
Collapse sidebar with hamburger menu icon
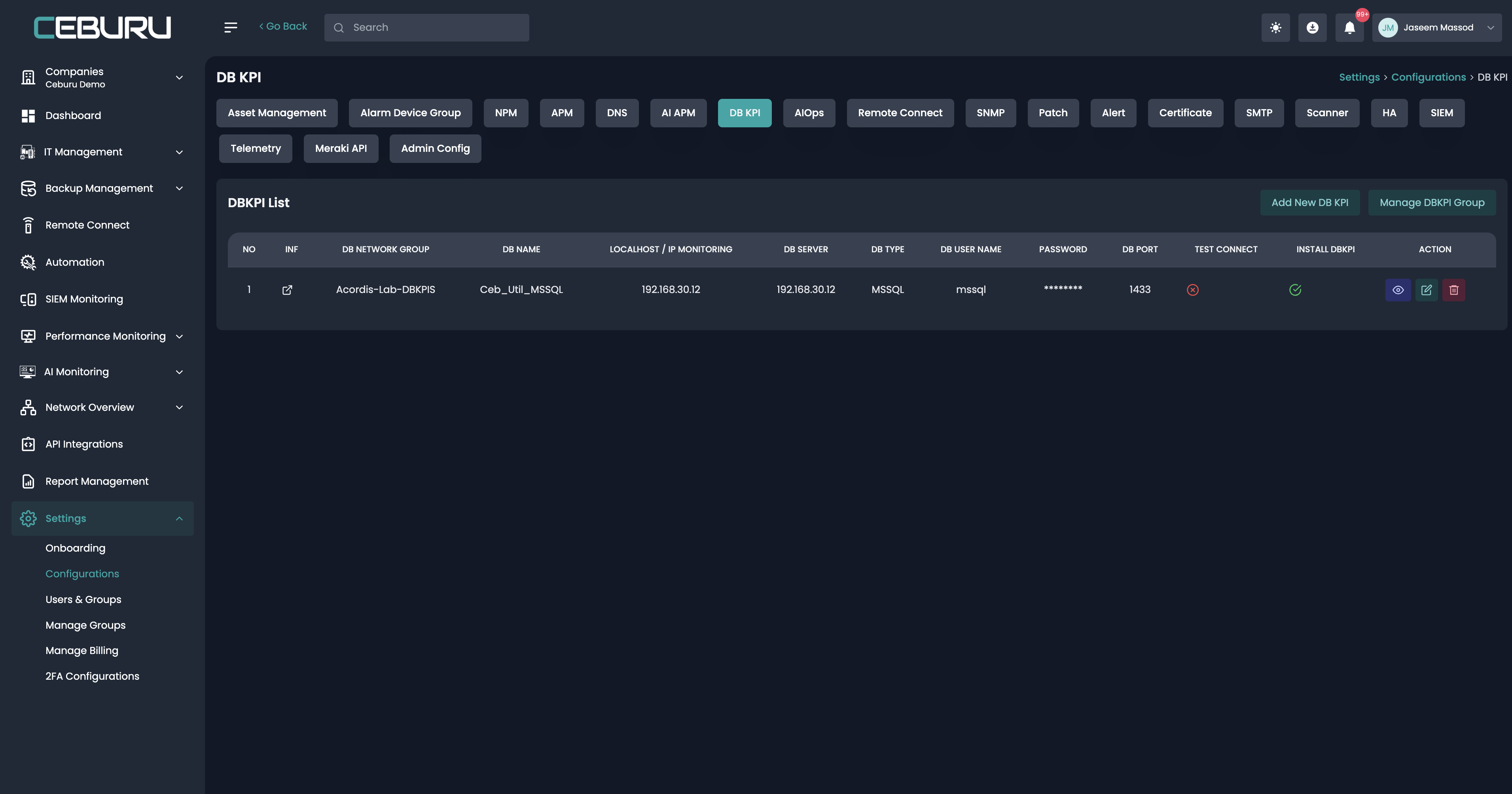point(231,28)
